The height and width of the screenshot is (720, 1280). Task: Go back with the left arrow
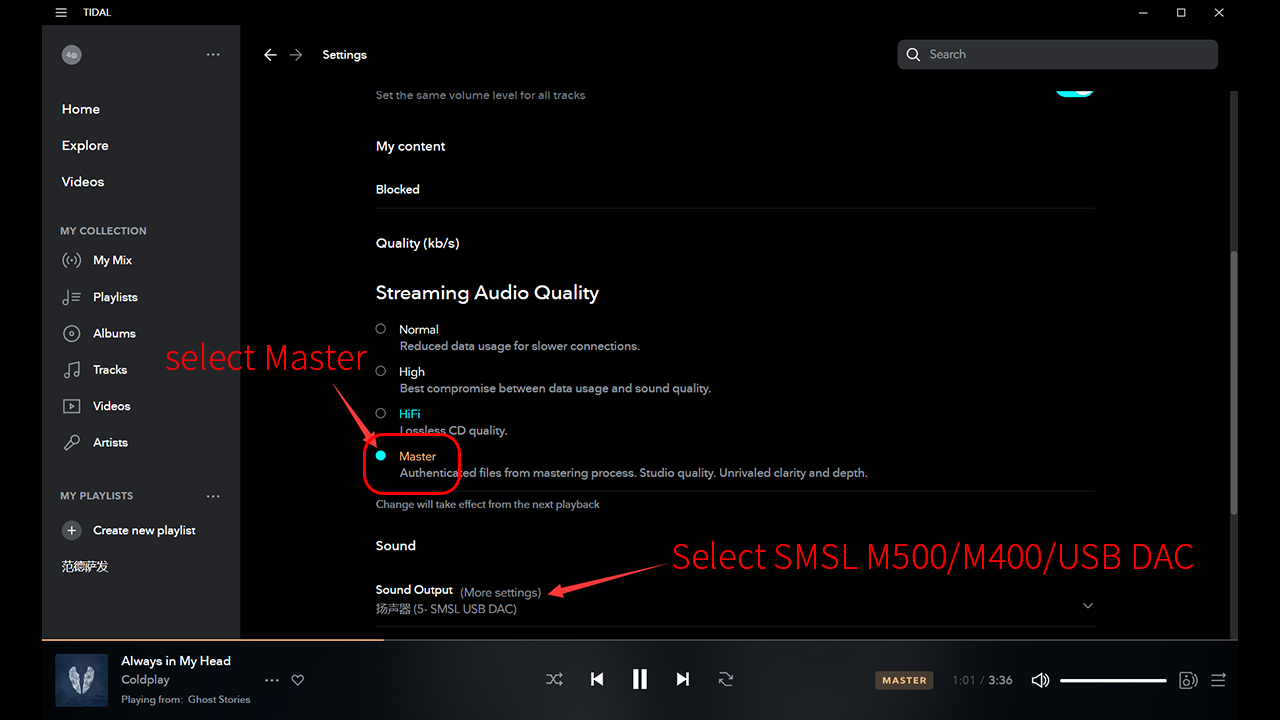pos(270,55)
